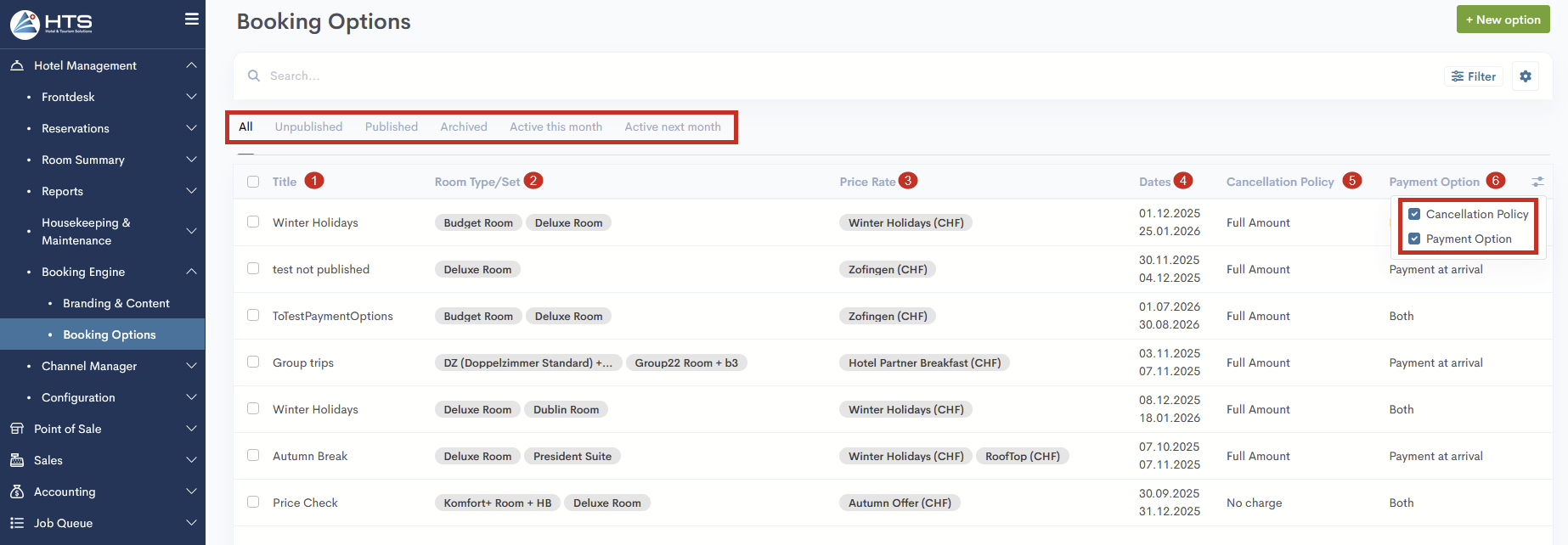Collapse the Hotel Management section chevron

[x=191, y=65]
